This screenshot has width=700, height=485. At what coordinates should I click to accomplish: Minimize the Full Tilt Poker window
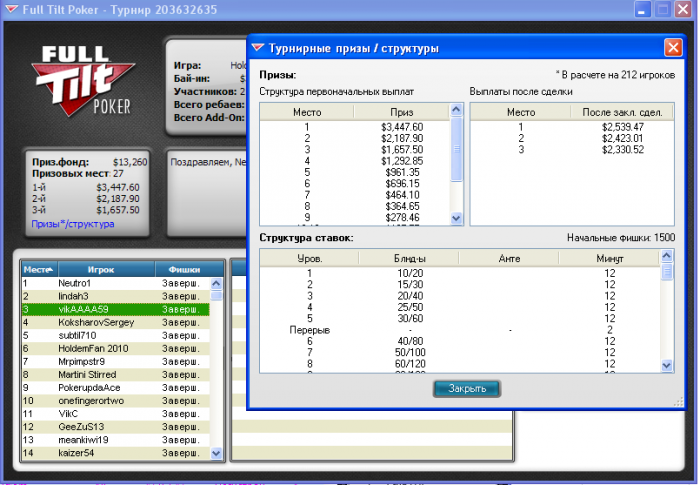(642, 9)
